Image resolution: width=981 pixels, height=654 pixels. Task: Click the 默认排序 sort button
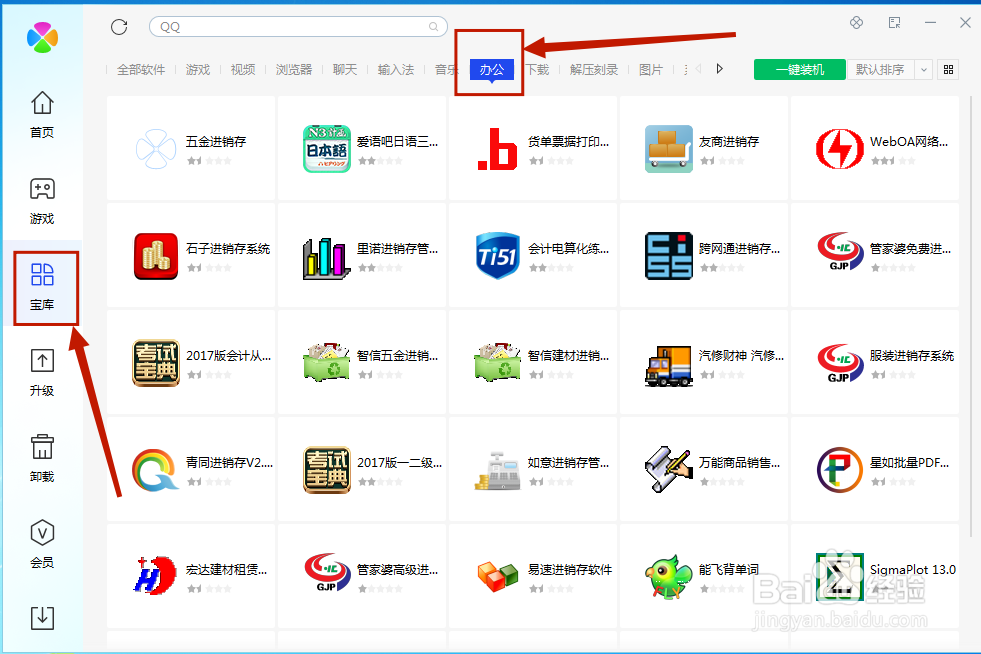[880, 69]
